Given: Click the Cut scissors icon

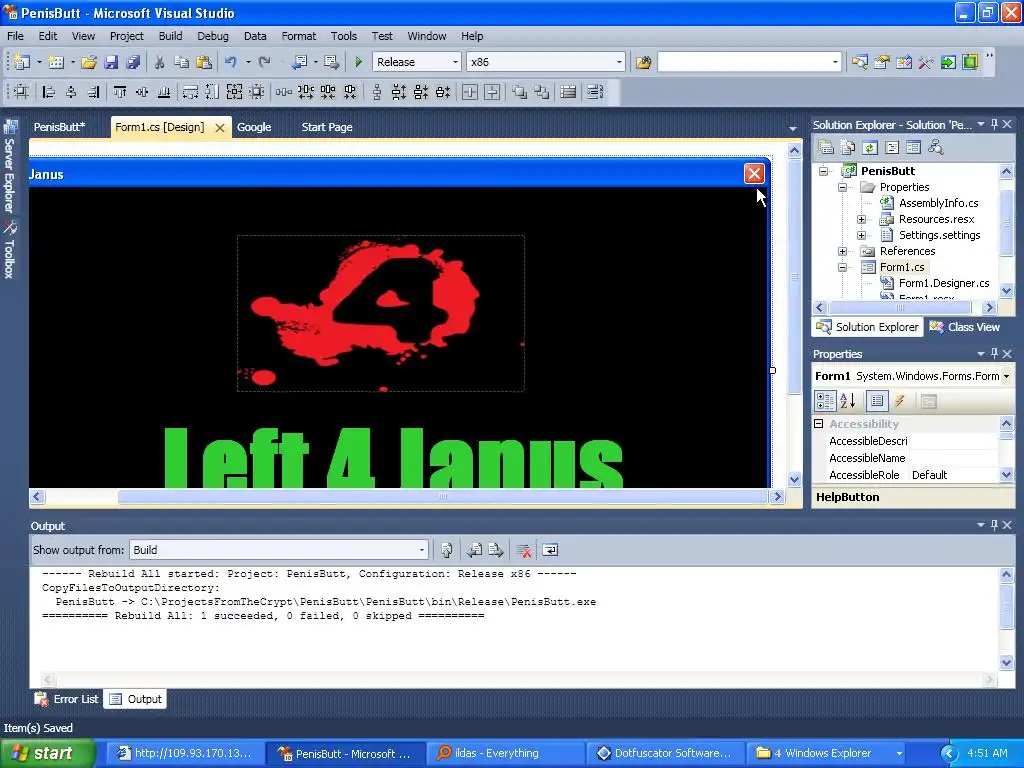Looking at the screenshot, I should click(159, 62).
